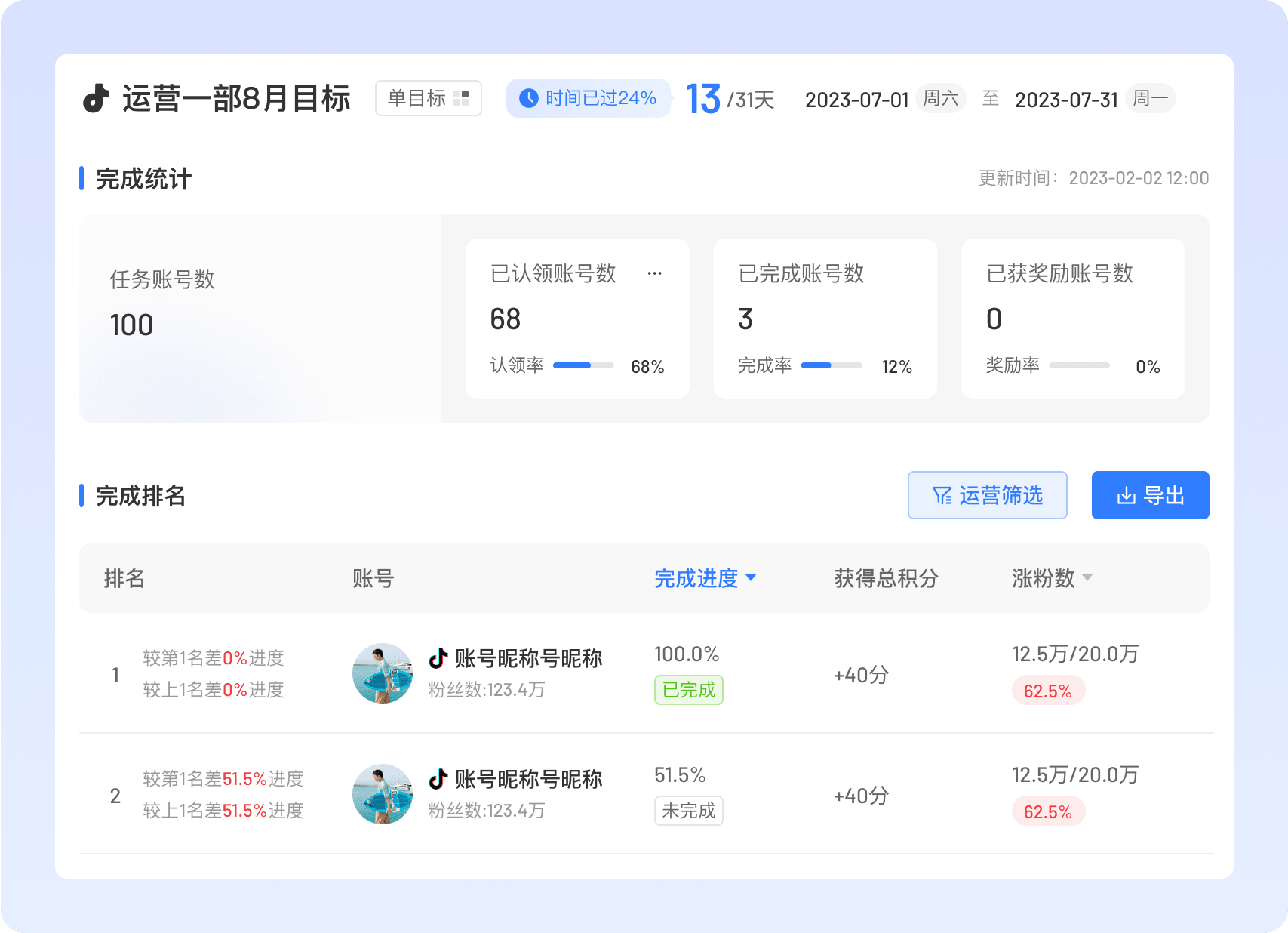Click 粉丝数:123.4万 under rank 1 account
Screen dimensions: 1288x933
click(x=487, y=690)
